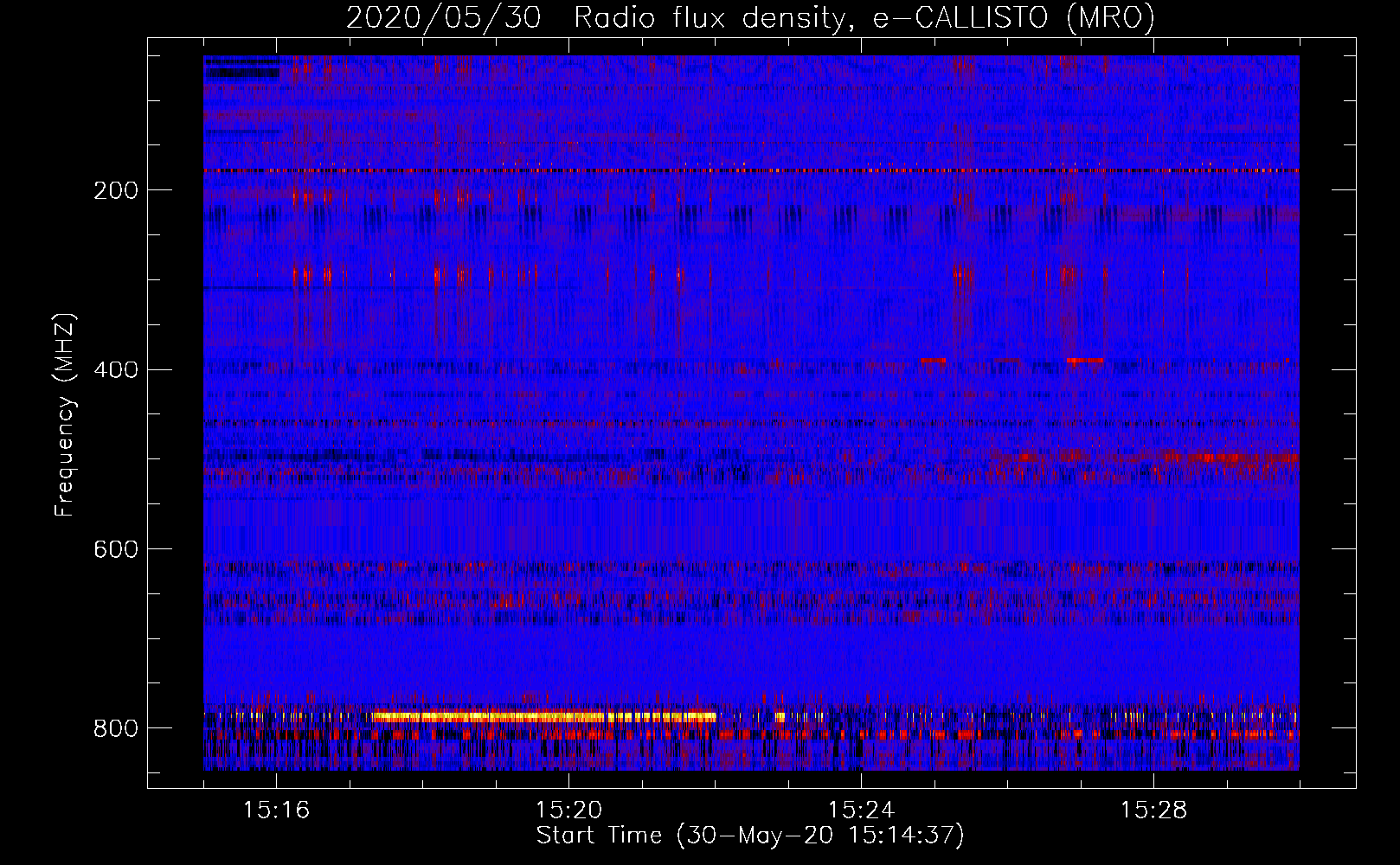Viewport: 1400px width, 865px height.
Task: Click the plot title '2020/05/30 Radio flux density'
Action: pyautogui.click(x=596, y=17)
